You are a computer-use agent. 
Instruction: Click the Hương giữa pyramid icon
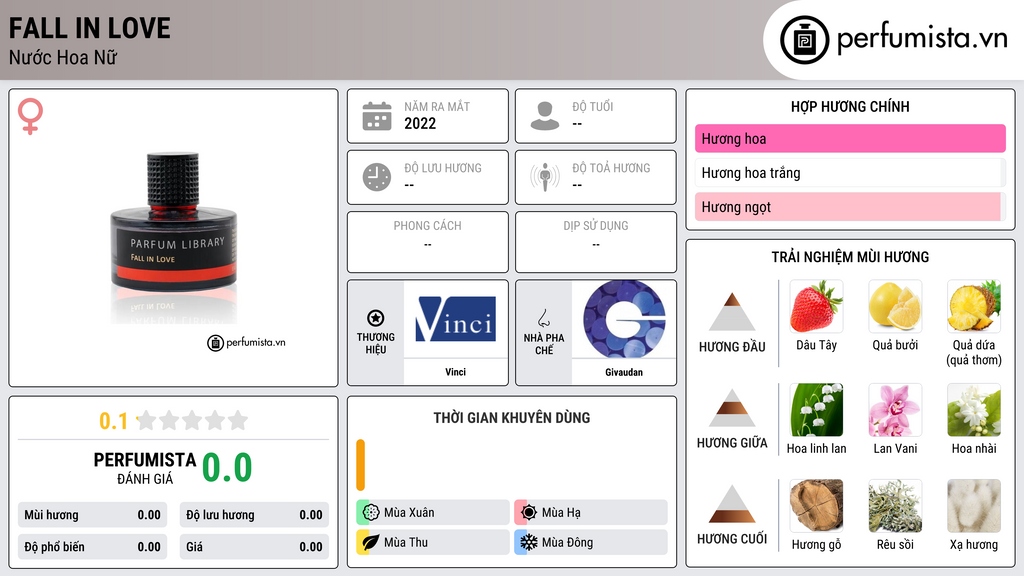click(x=731, y=408)
